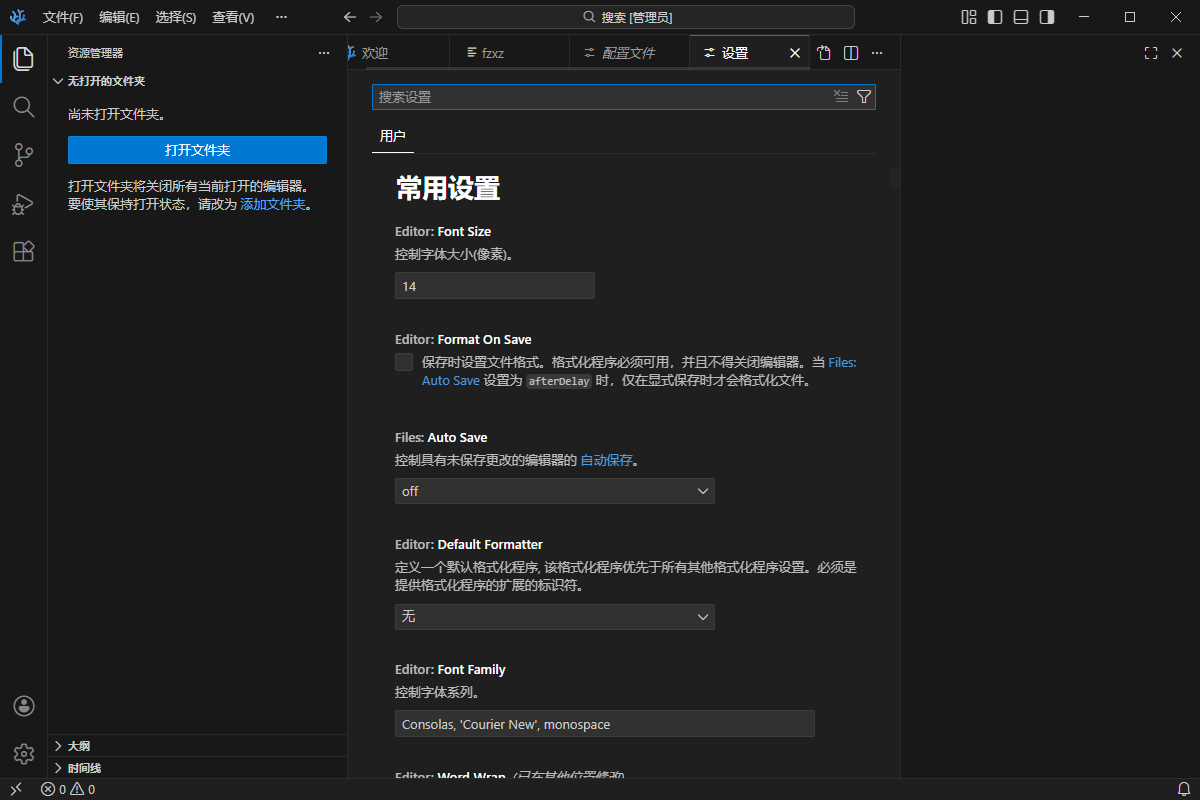Viewport: 1200px width, 800px height.
Task: Open the Editor: Default Formatter dropdown
Action: coord(554,617)
